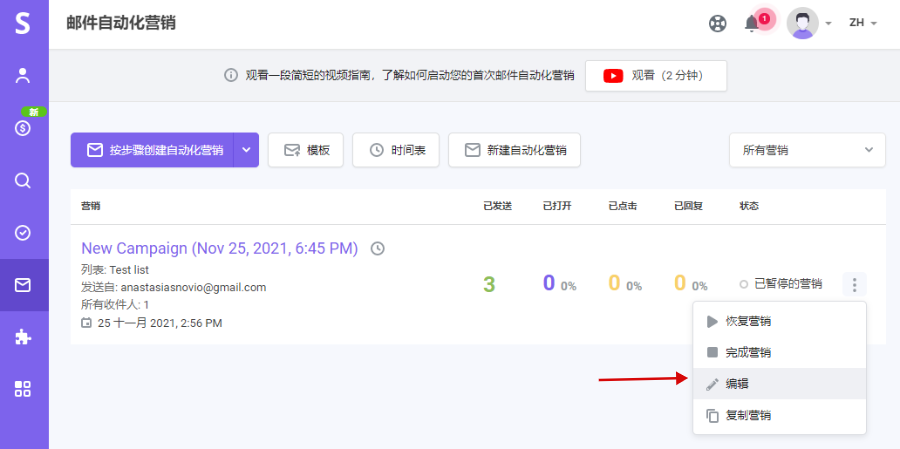This screenshot has width=900, height=449.
Task: Open the search magnifier in sidebar
Action: click(x=22, y=181)
